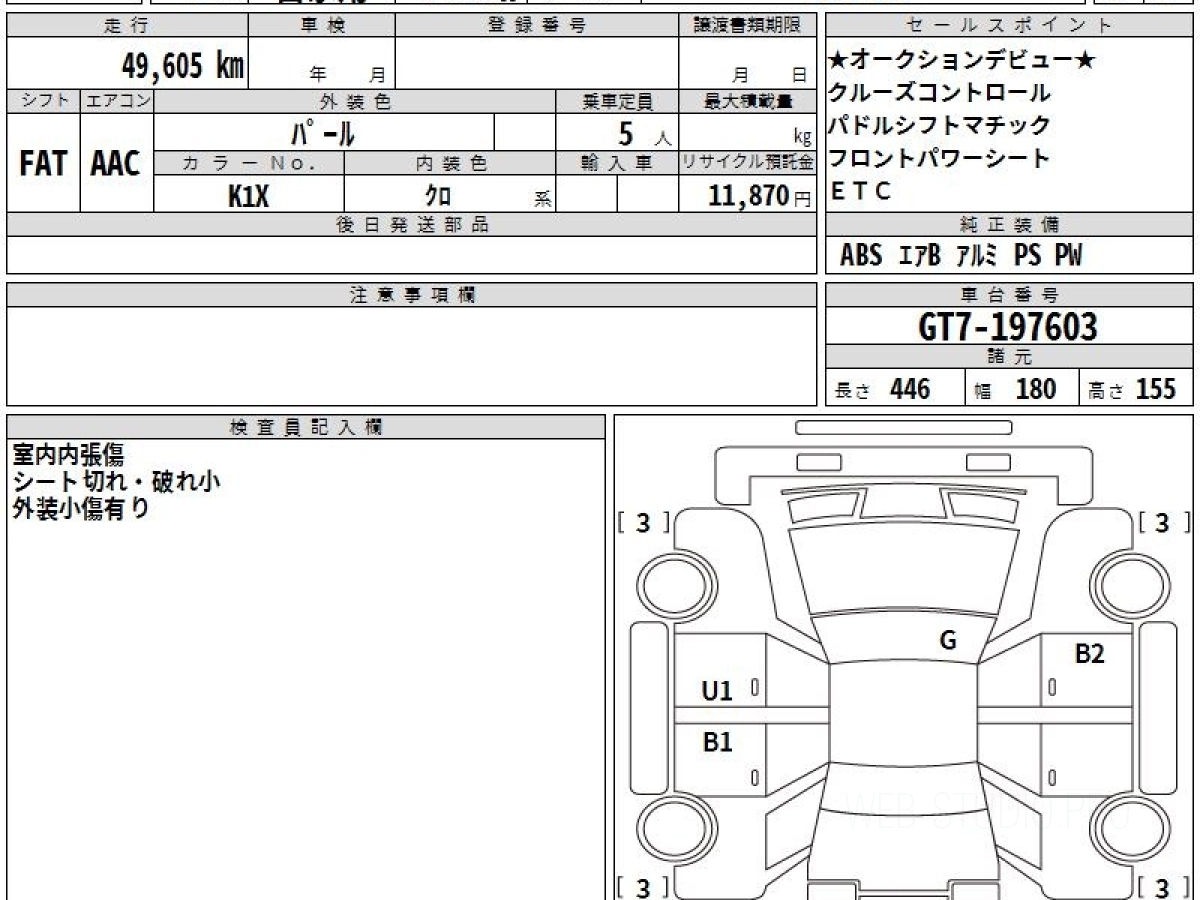Click the rear-left tire rating [3]
1200x900 pixels.
point(643,887)
